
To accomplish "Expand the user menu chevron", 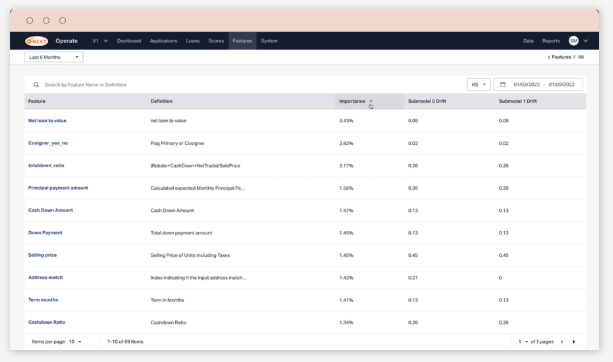I will 586,41.
